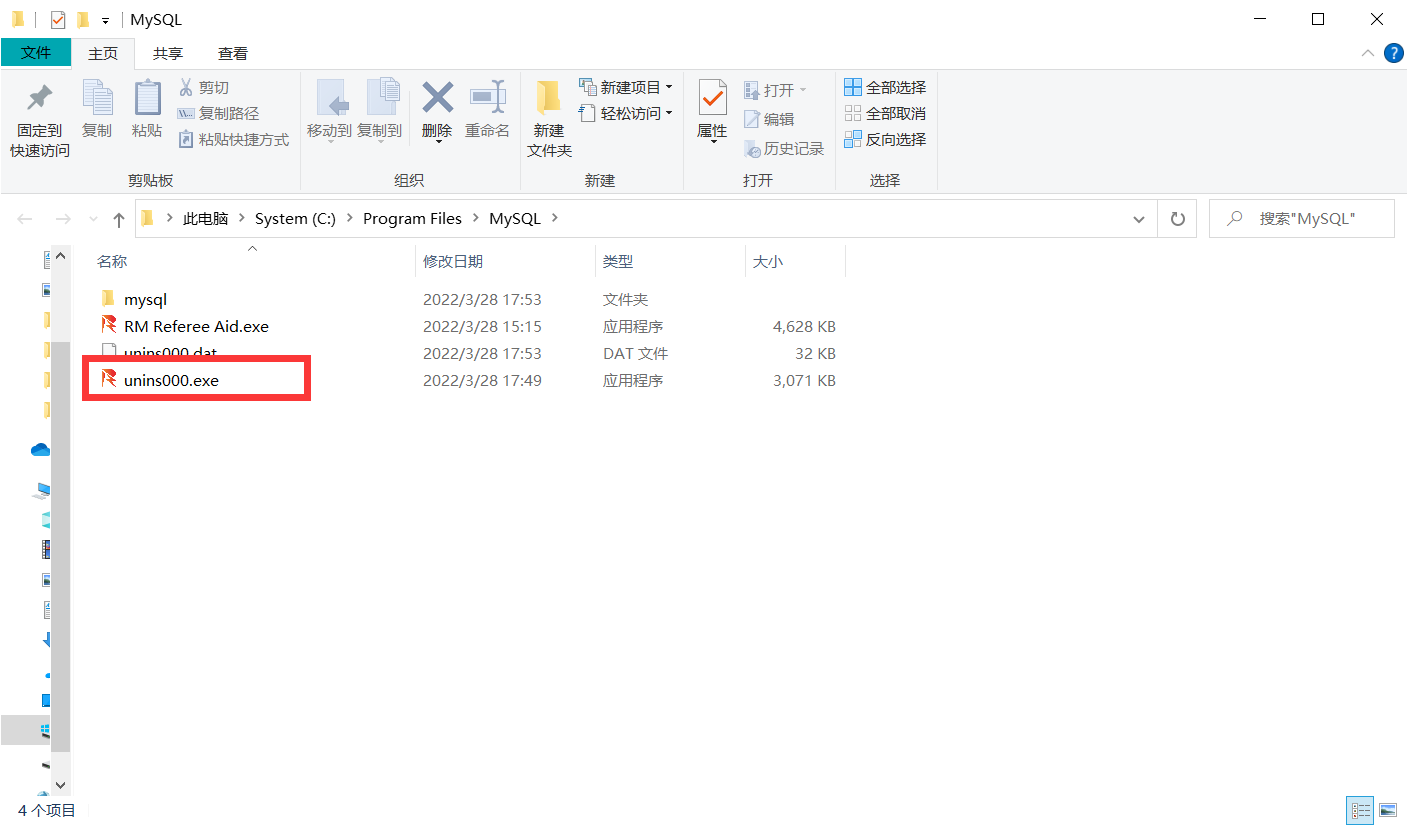Image resolution: width=1408 pixels, height=826 pixels.
Task: Refresh the MySQL folder view
Action: pos(1177,219)
